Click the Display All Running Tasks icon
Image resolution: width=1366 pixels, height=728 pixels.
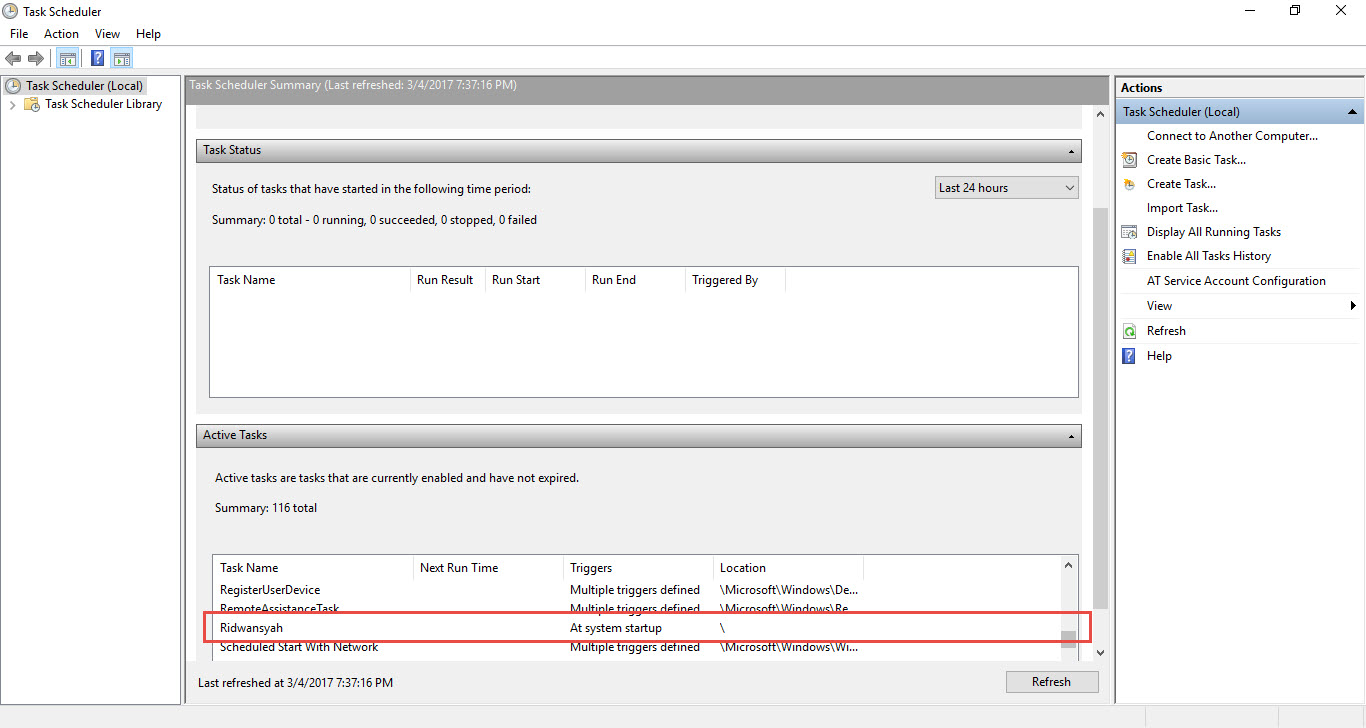click(x=1129, y=232)
